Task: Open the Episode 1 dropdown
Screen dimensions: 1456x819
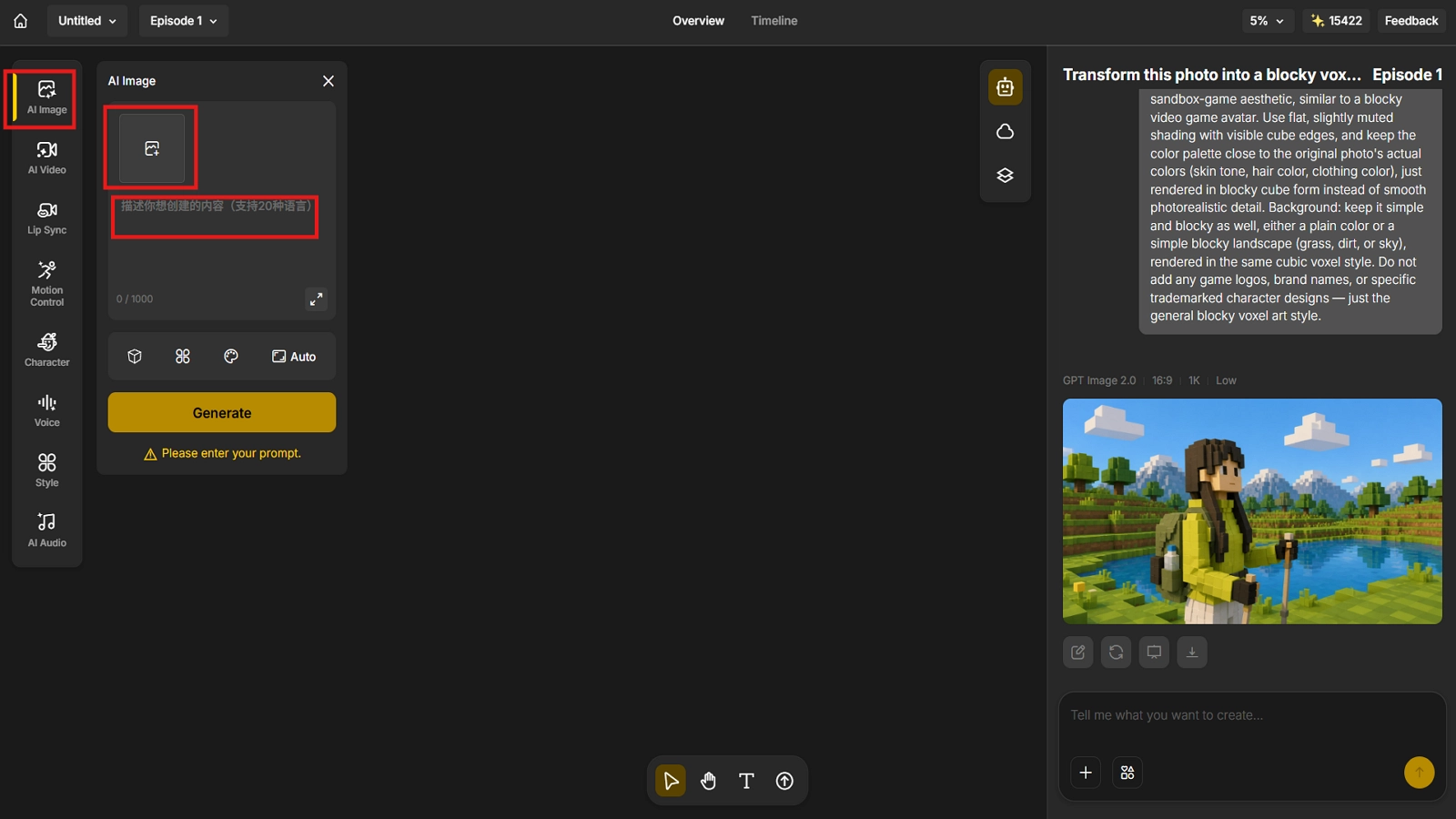Action: pyautogui.click(x=184, y=20)
